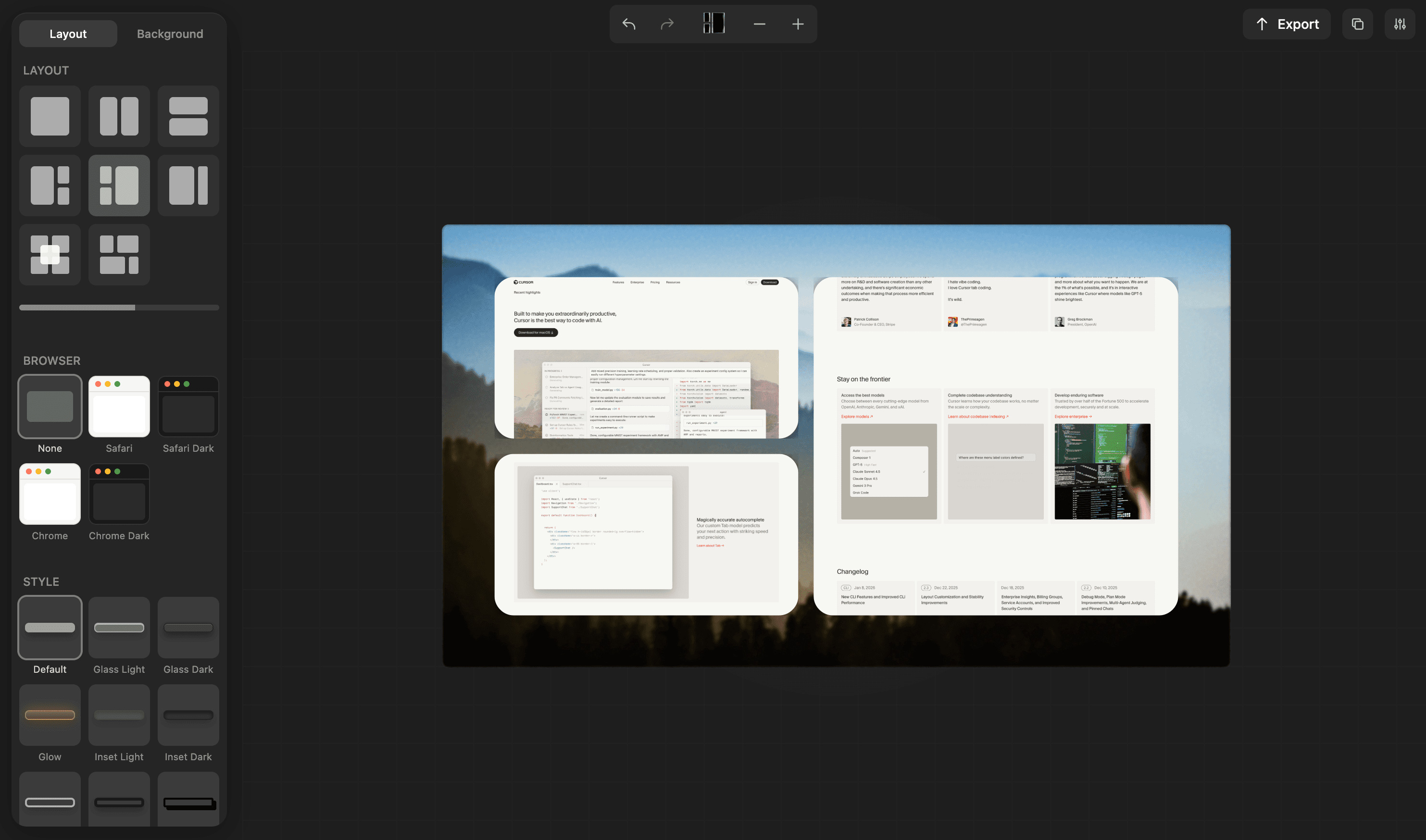Screen dimensions: 1426x840
Task: Click the Export button
Action: (1286, 24)
